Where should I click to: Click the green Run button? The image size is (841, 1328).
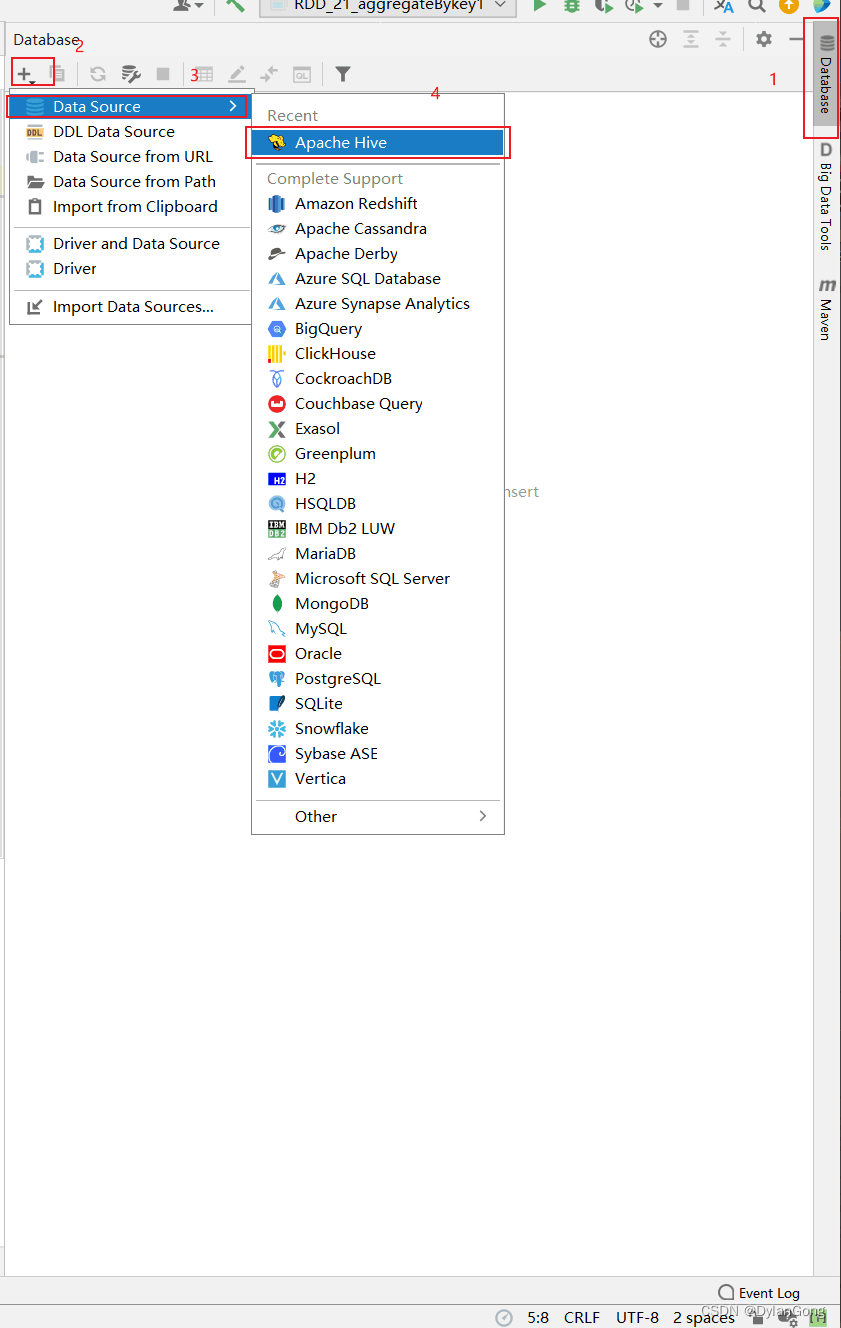[540, 5]
